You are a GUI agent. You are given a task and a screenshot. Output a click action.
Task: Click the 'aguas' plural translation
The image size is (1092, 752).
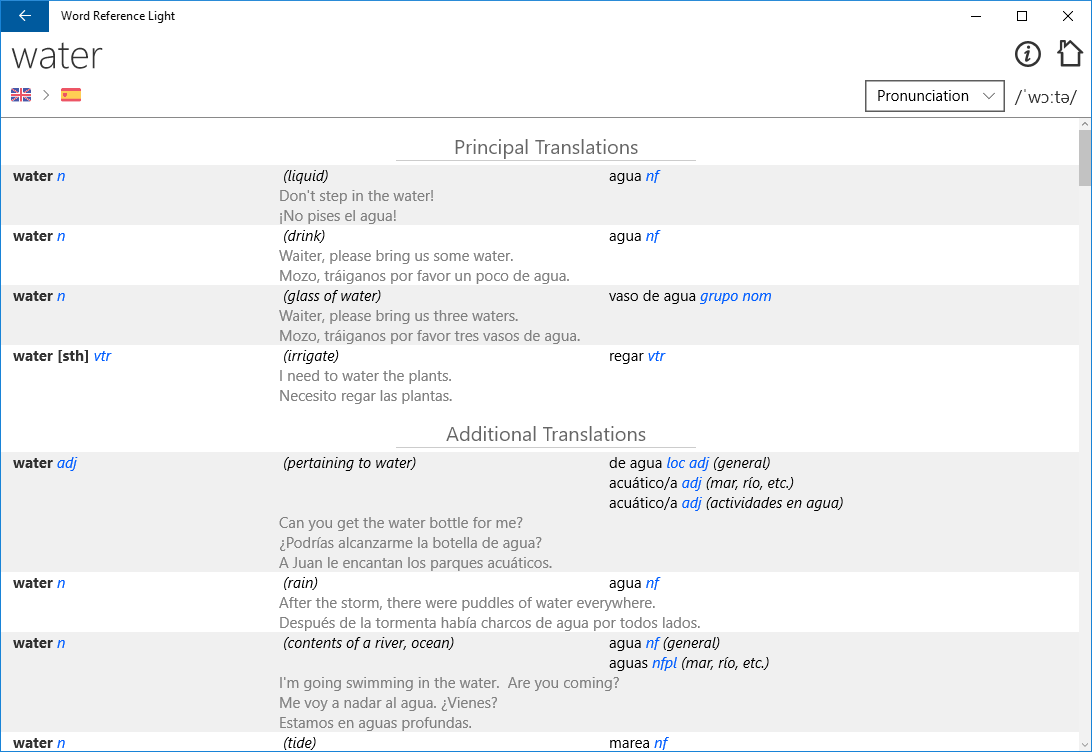(x=628, y=663)
